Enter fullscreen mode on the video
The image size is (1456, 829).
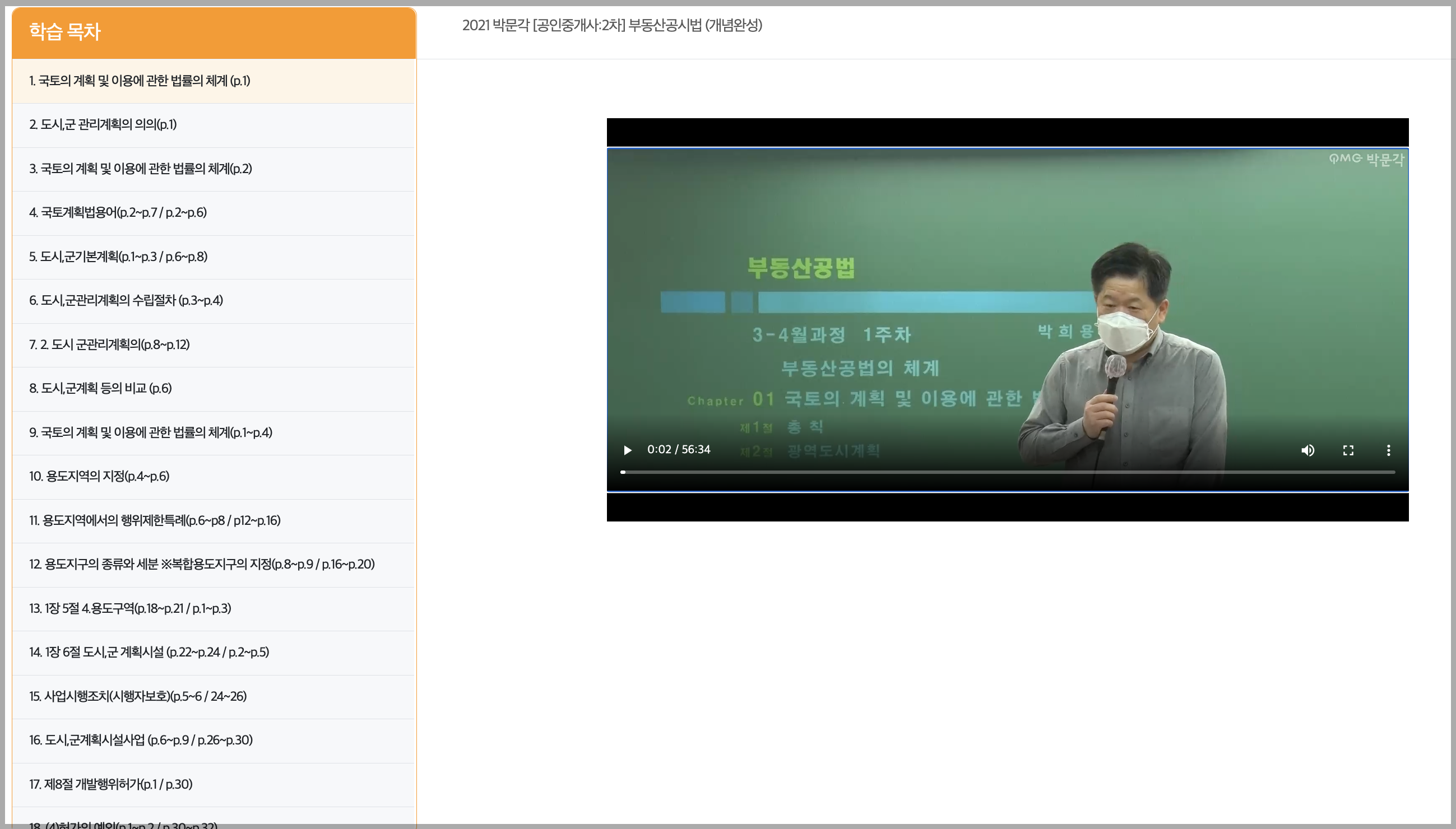pyautogui.click(x=1348, y=450)
